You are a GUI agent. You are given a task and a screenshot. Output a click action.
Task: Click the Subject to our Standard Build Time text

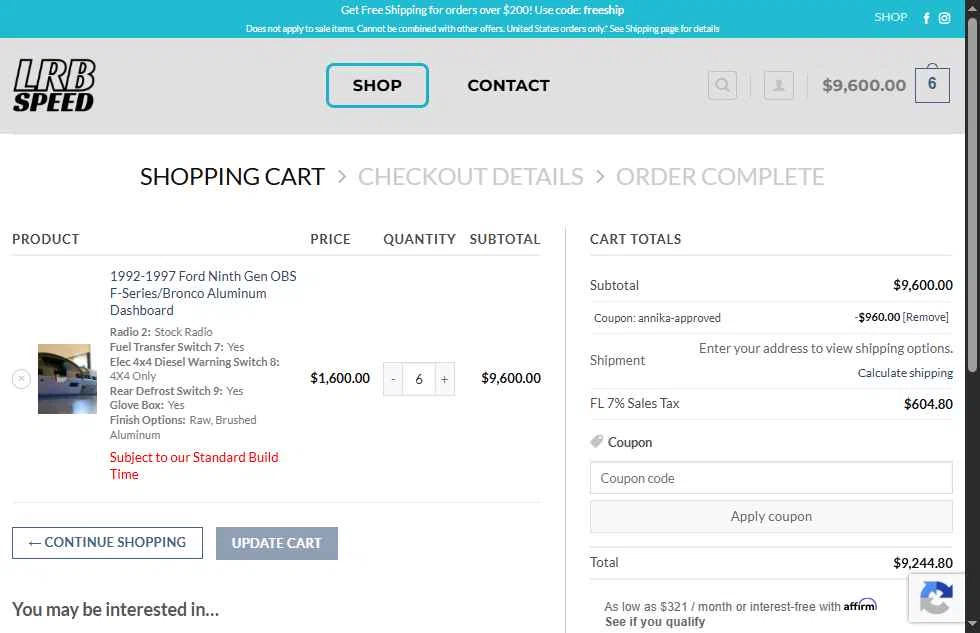[x=194, y=466]
